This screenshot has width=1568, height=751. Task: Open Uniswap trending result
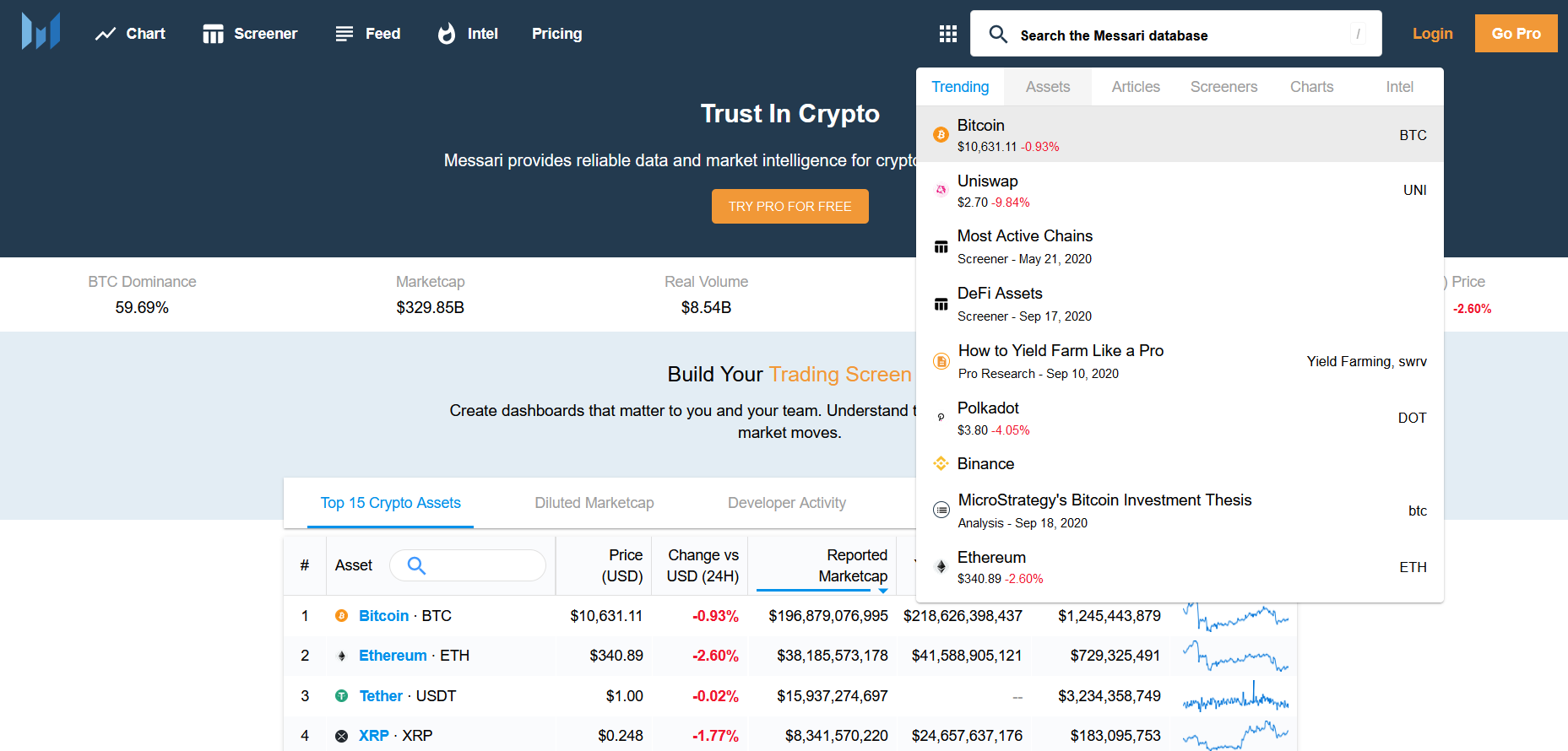click(x=1180, y=191)
